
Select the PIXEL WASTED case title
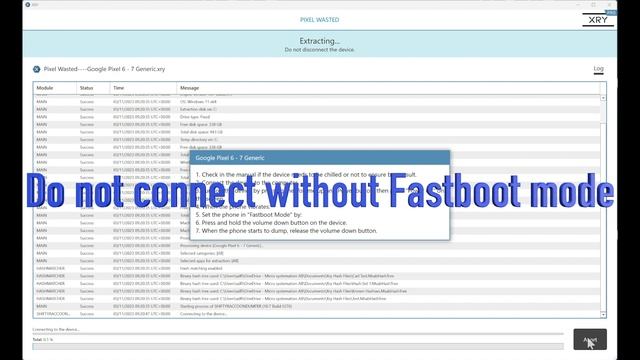tap(320, 20)
